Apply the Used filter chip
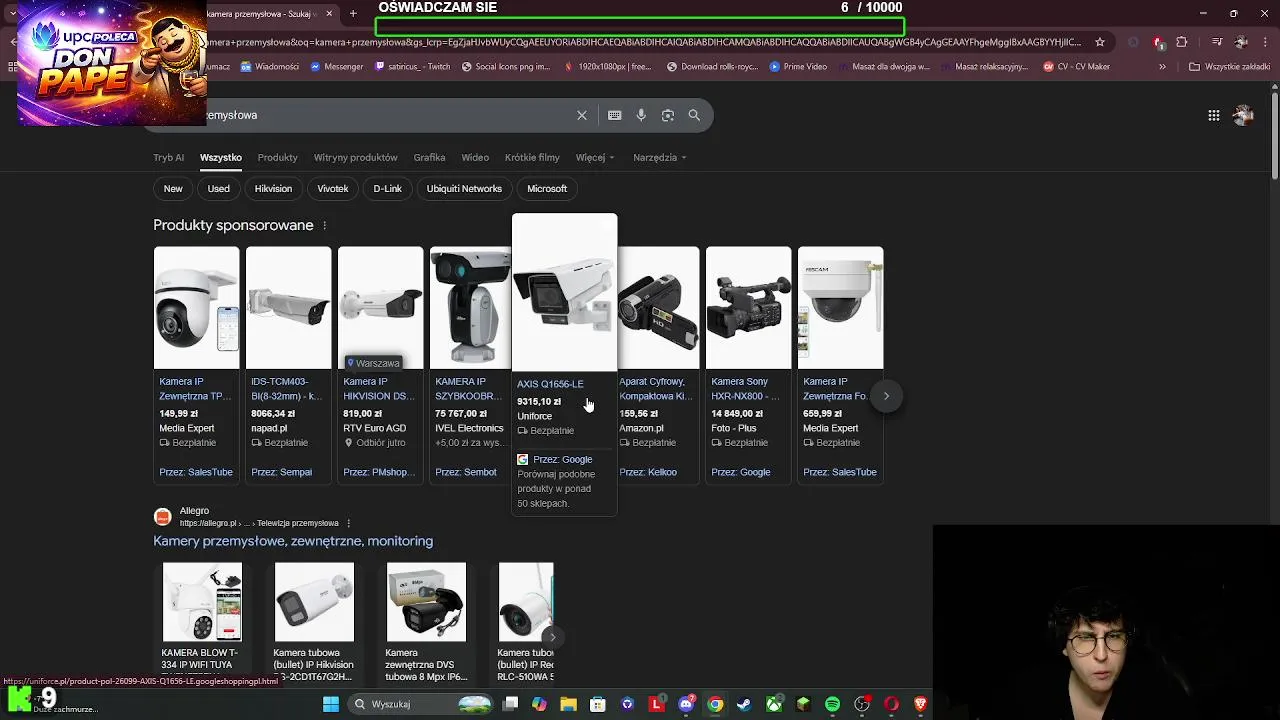The height and width of the screenshot is (720, 1280). (x=219, y=189)
